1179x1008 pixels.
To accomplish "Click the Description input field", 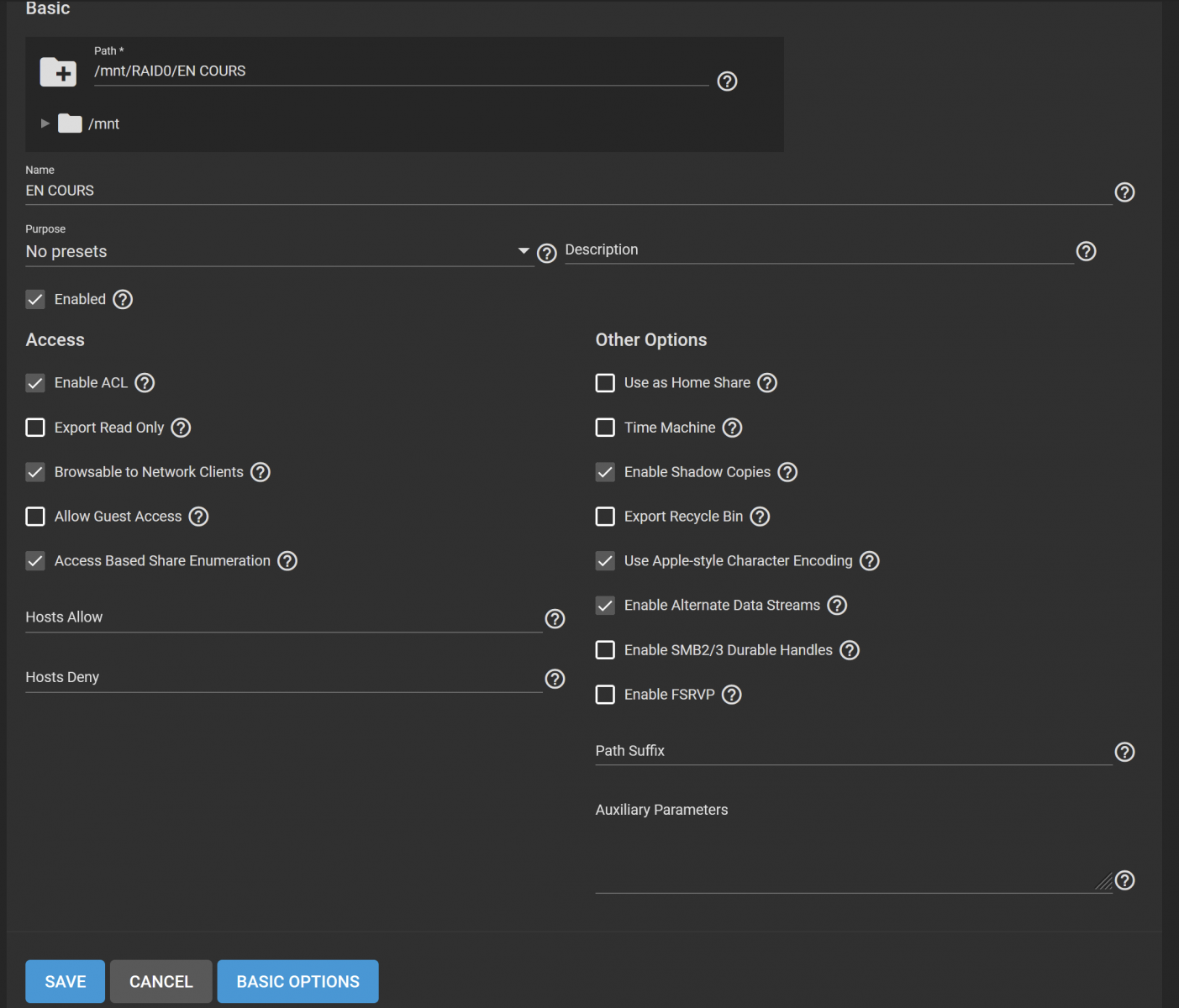I will (818, 250).
